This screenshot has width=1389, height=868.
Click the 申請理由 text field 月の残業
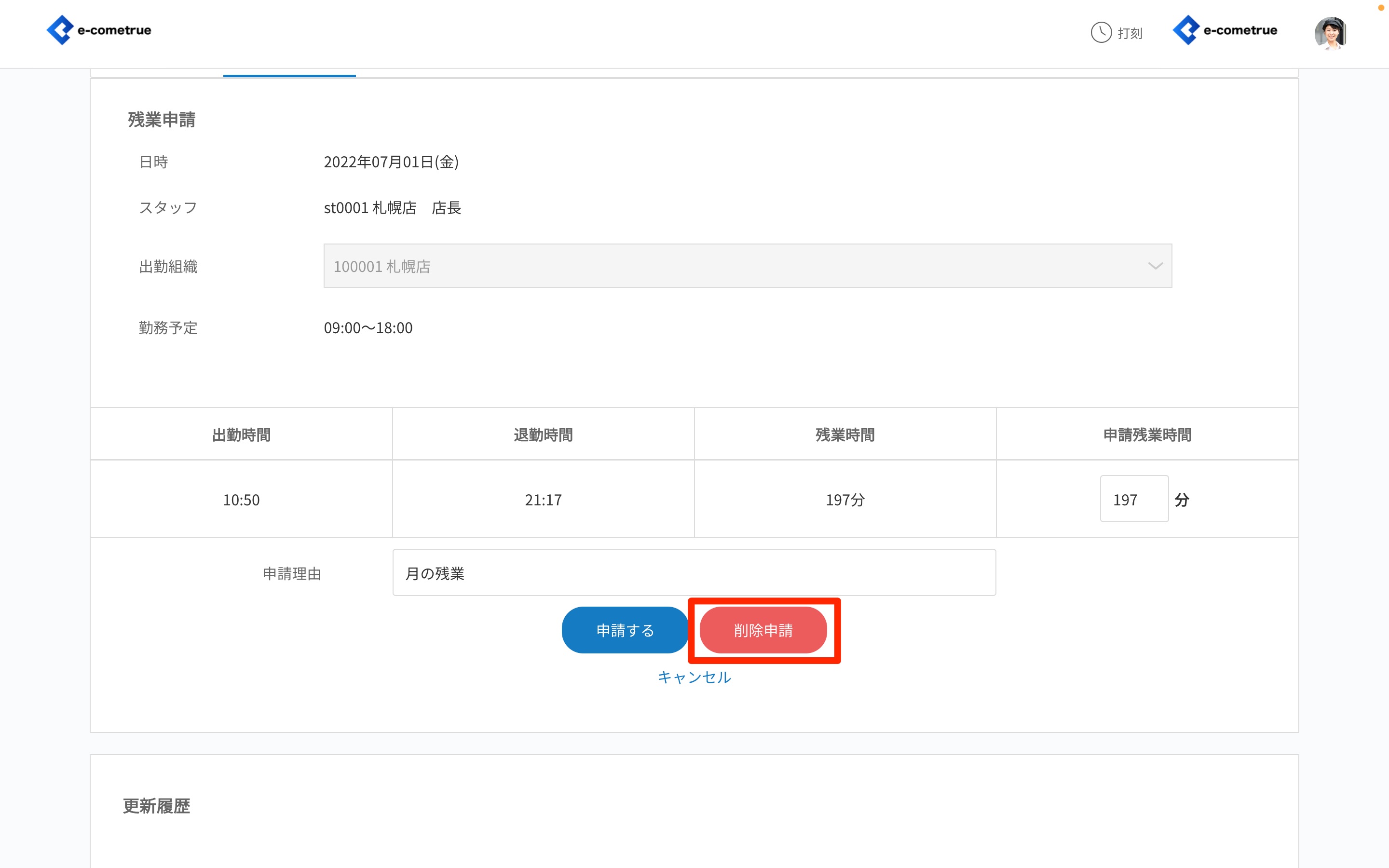(x=694, y=572)
